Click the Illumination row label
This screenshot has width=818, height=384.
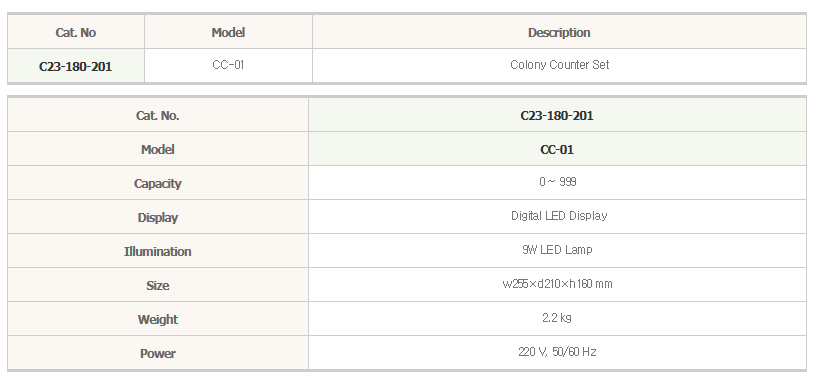[x=158, y=251]
